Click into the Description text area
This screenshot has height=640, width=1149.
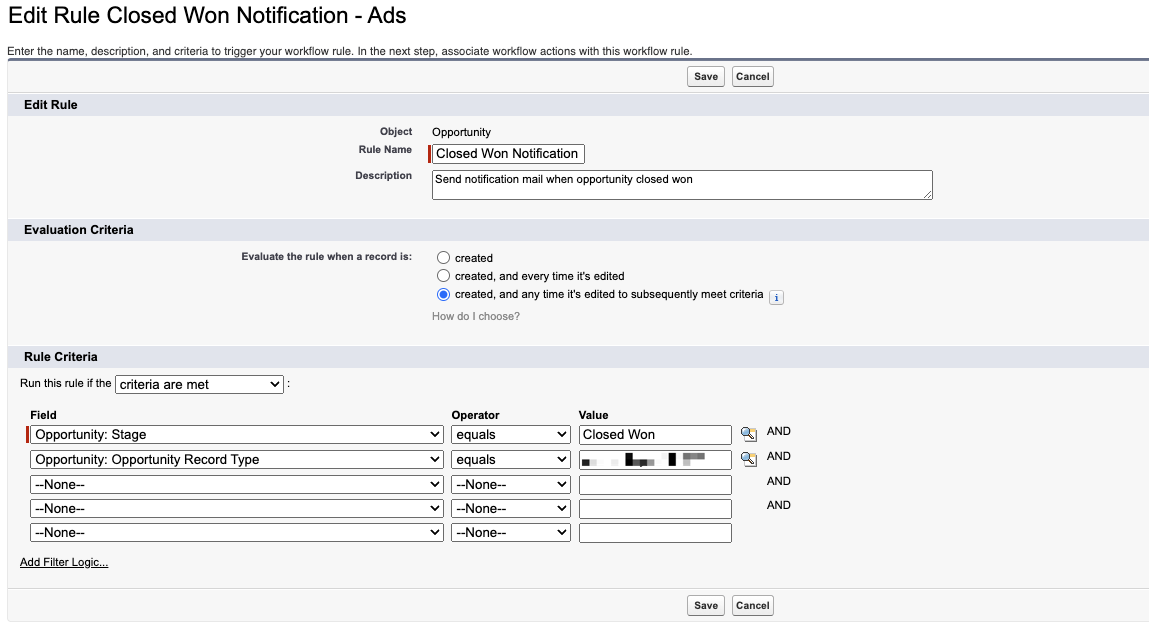point(682,185)
